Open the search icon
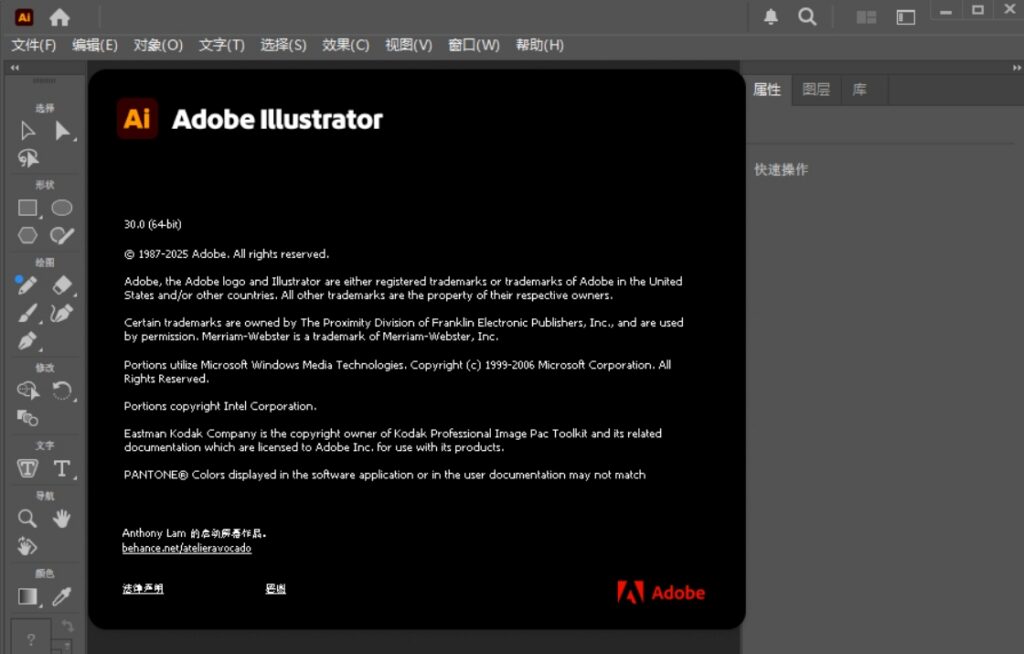The image size is (1024, 654). click(x=806, y=16)
